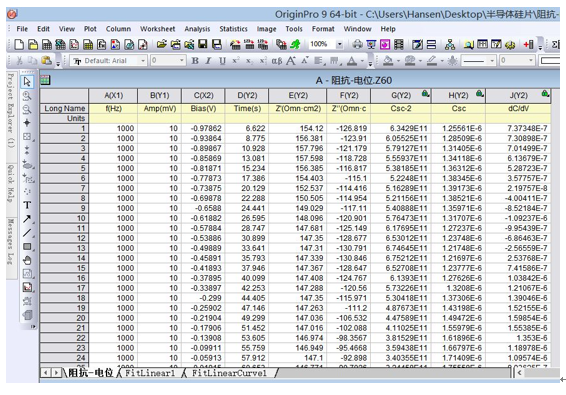The height and width of the screenshot is (395, 566).
Task: Click the lock icon on column J(Y2)
Action: (545, 94)
